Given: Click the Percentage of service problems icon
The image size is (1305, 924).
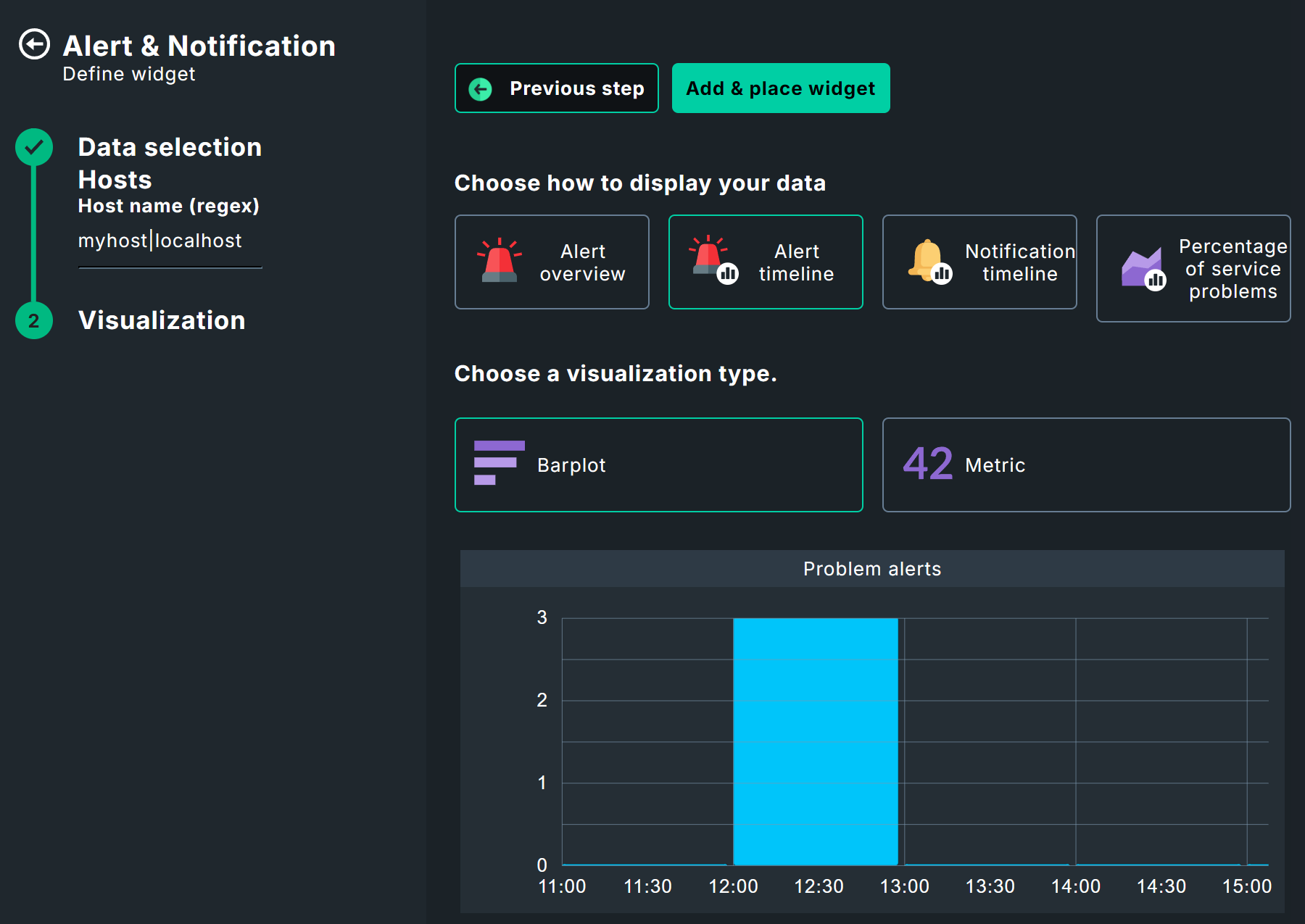Looking at the screenshot, I should pyautogui.click(x=1141, y=267).
